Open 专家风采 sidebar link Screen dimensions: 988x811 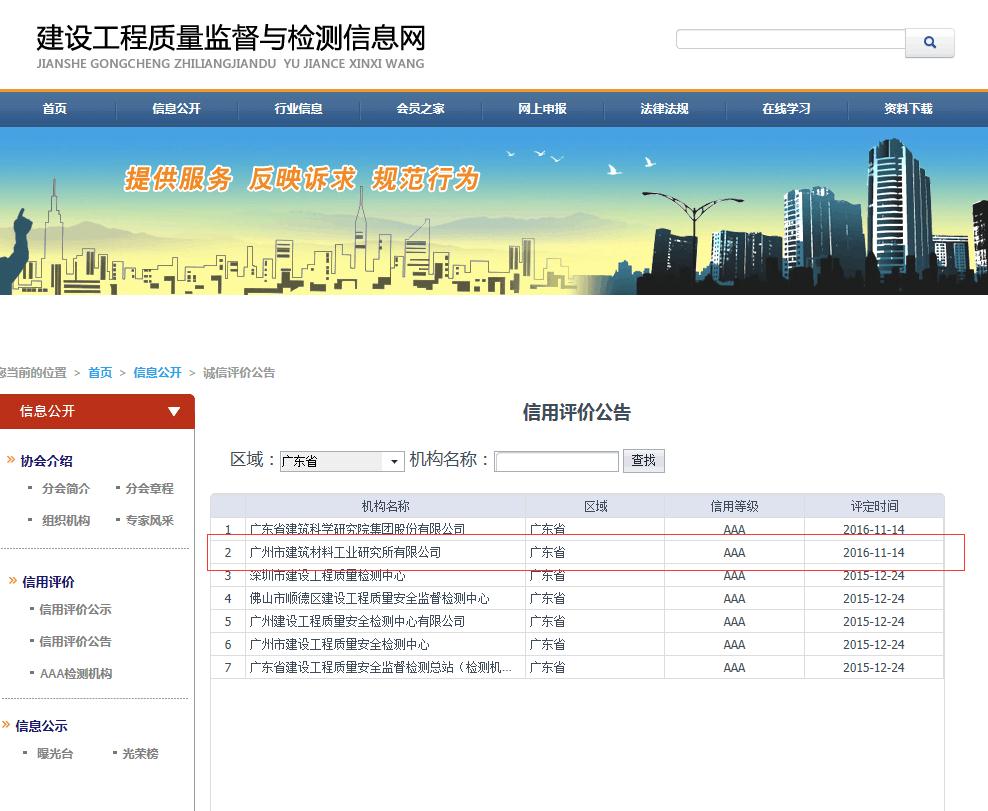150,521
